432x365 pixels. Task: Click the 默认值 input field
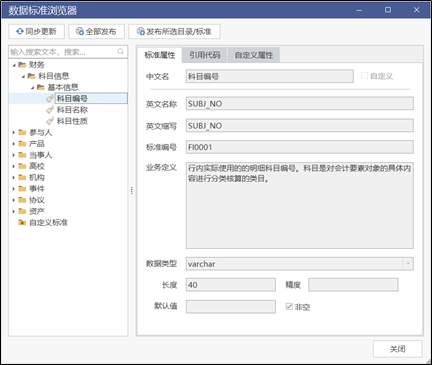[231, 307]
